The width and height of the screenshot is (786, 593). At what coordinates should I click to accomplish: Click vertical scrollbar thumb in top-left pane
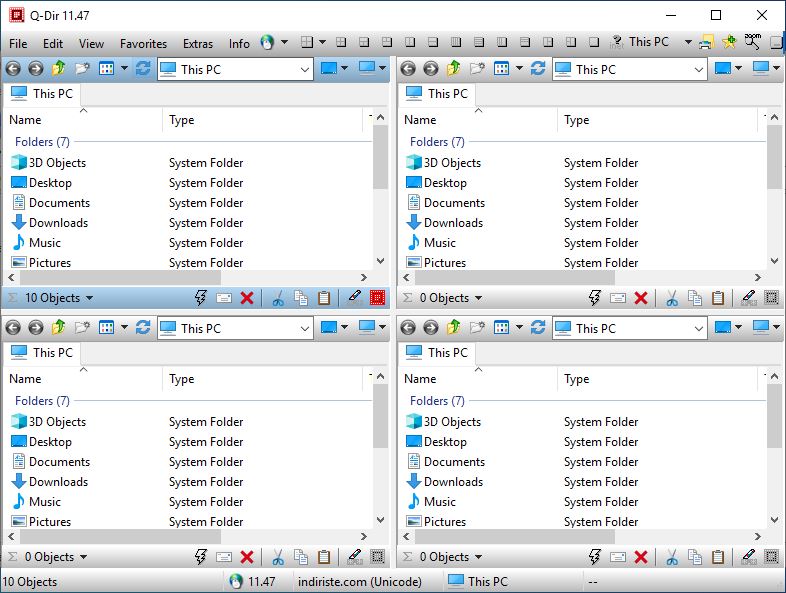[380, 157]
